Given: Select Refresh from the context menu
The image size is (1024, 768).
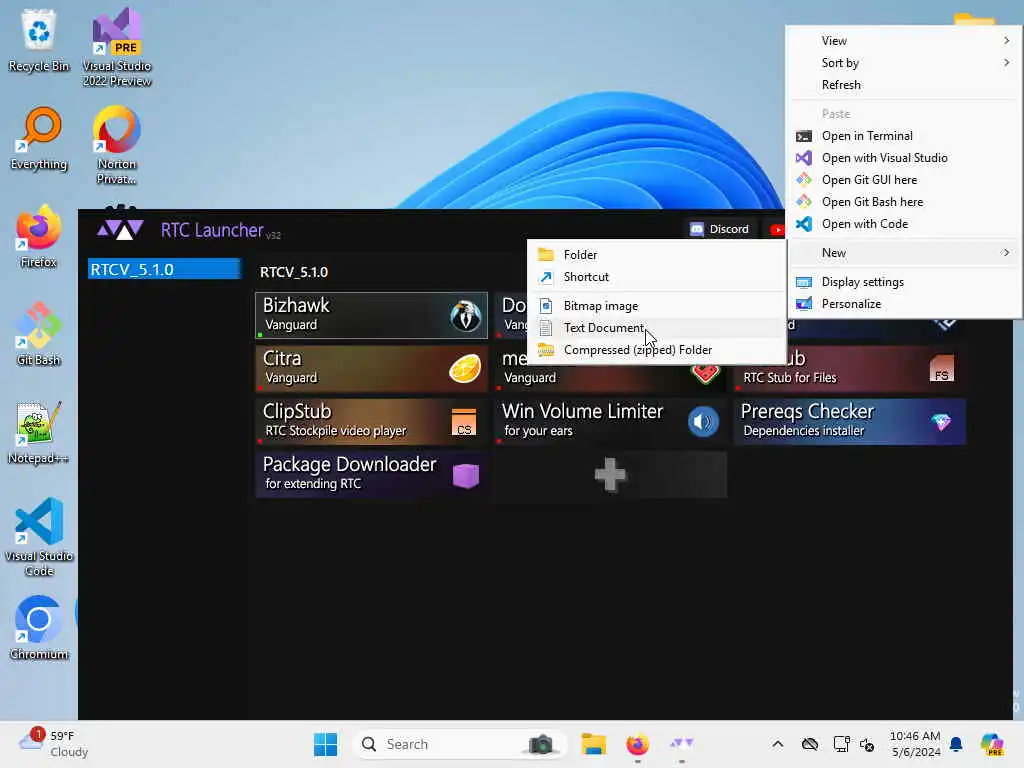Looking at the screenshot, I should [x=904, y=85].
